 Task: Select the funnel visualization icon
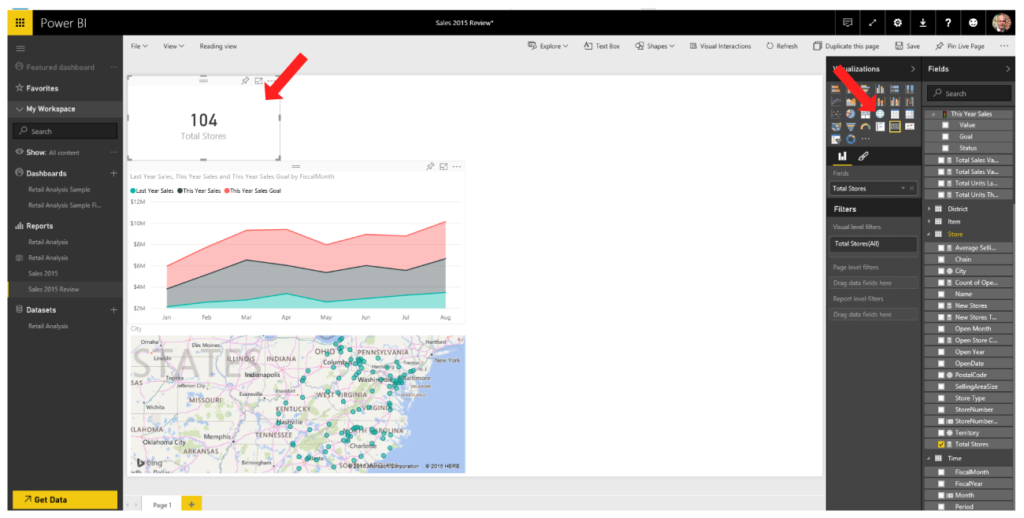coord(851,127)
